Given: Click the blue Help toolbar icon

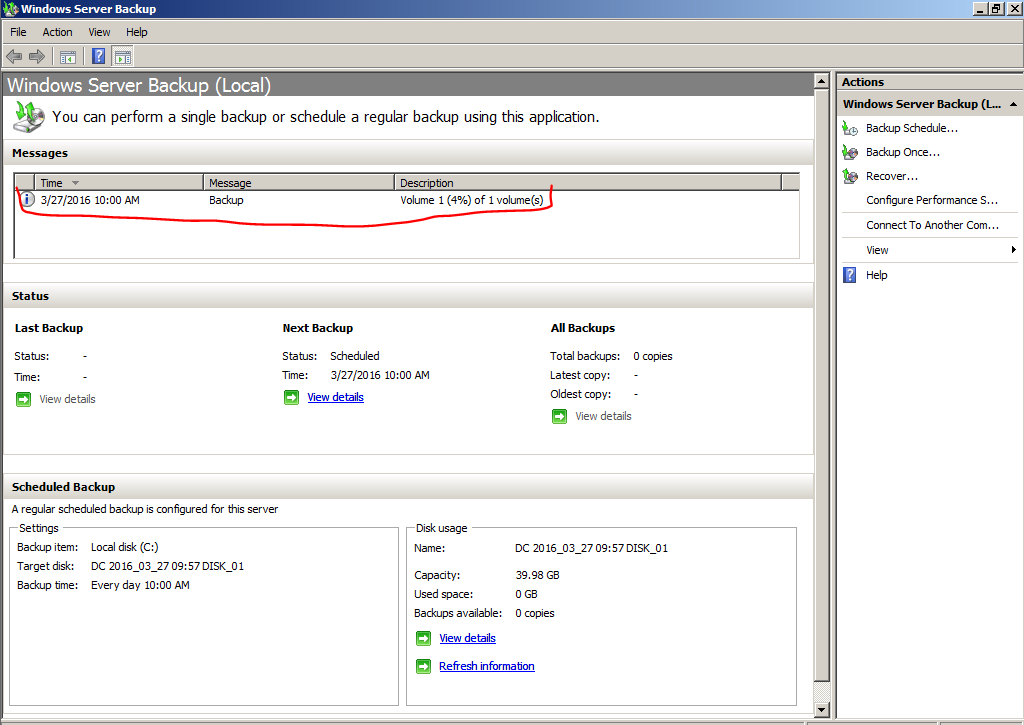Looking at the screenshot, I should pos(99,57).
